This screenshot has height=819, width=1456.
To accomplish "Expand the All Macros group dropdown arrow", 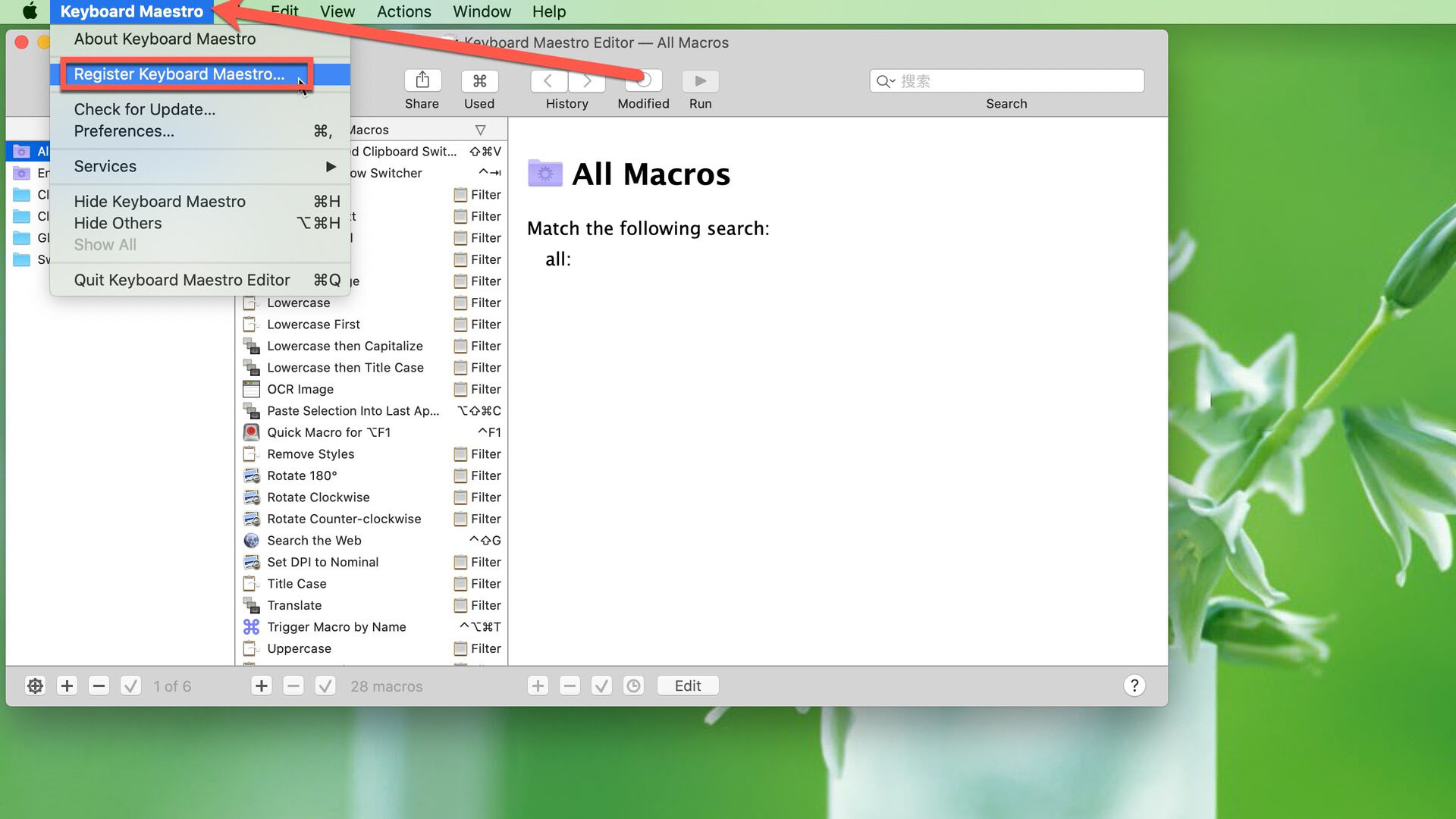I will [x=480, y=129].
